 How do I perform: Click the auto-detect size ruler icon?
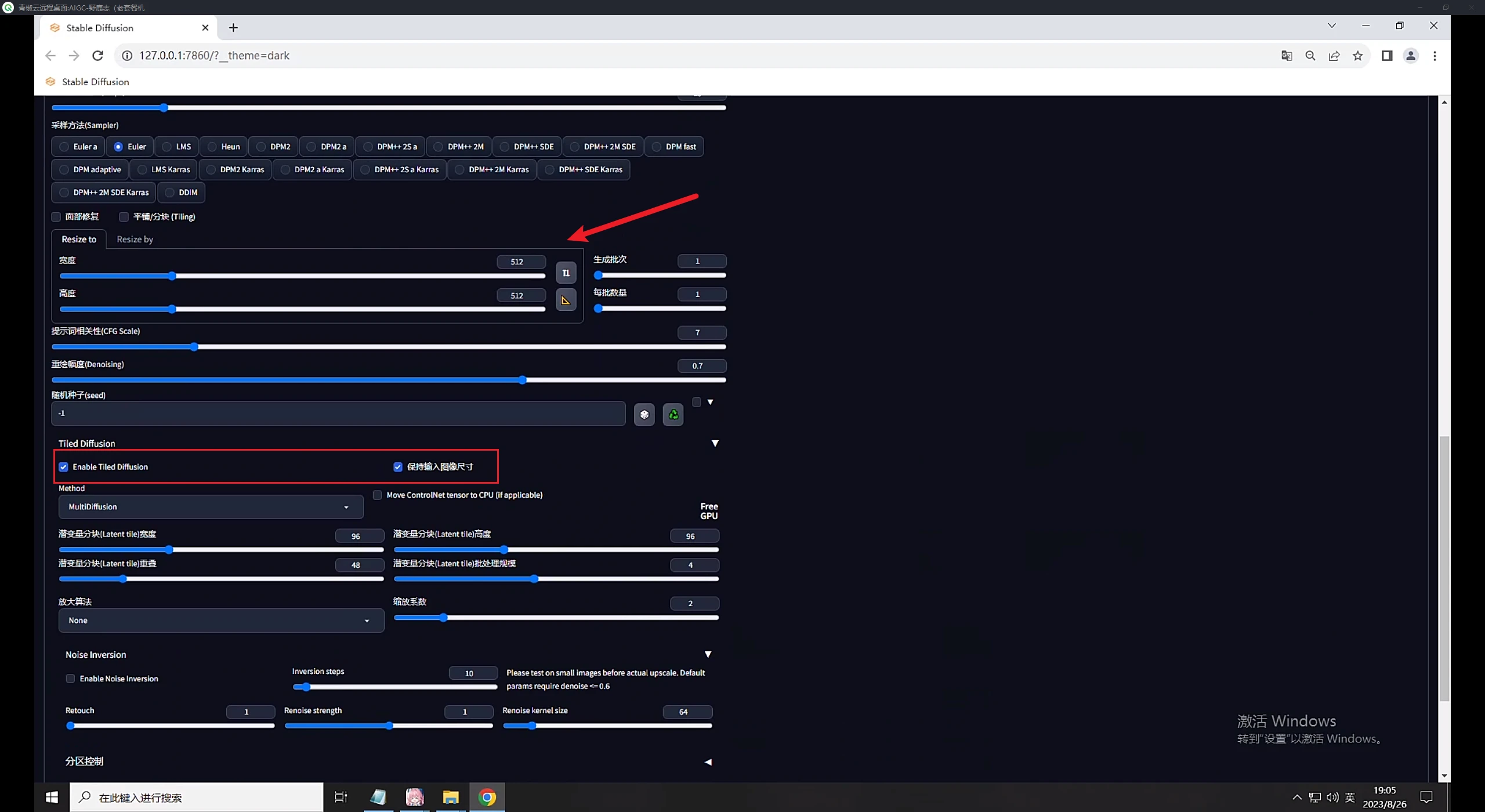coord(566,300)
